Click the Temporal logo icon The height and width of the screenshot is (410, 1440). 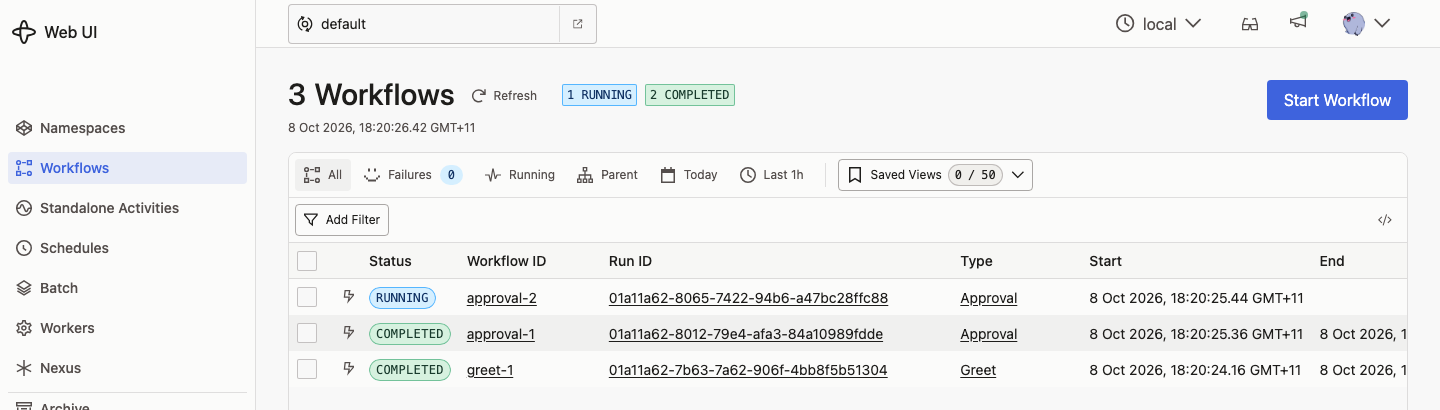[x=24, y=32]
